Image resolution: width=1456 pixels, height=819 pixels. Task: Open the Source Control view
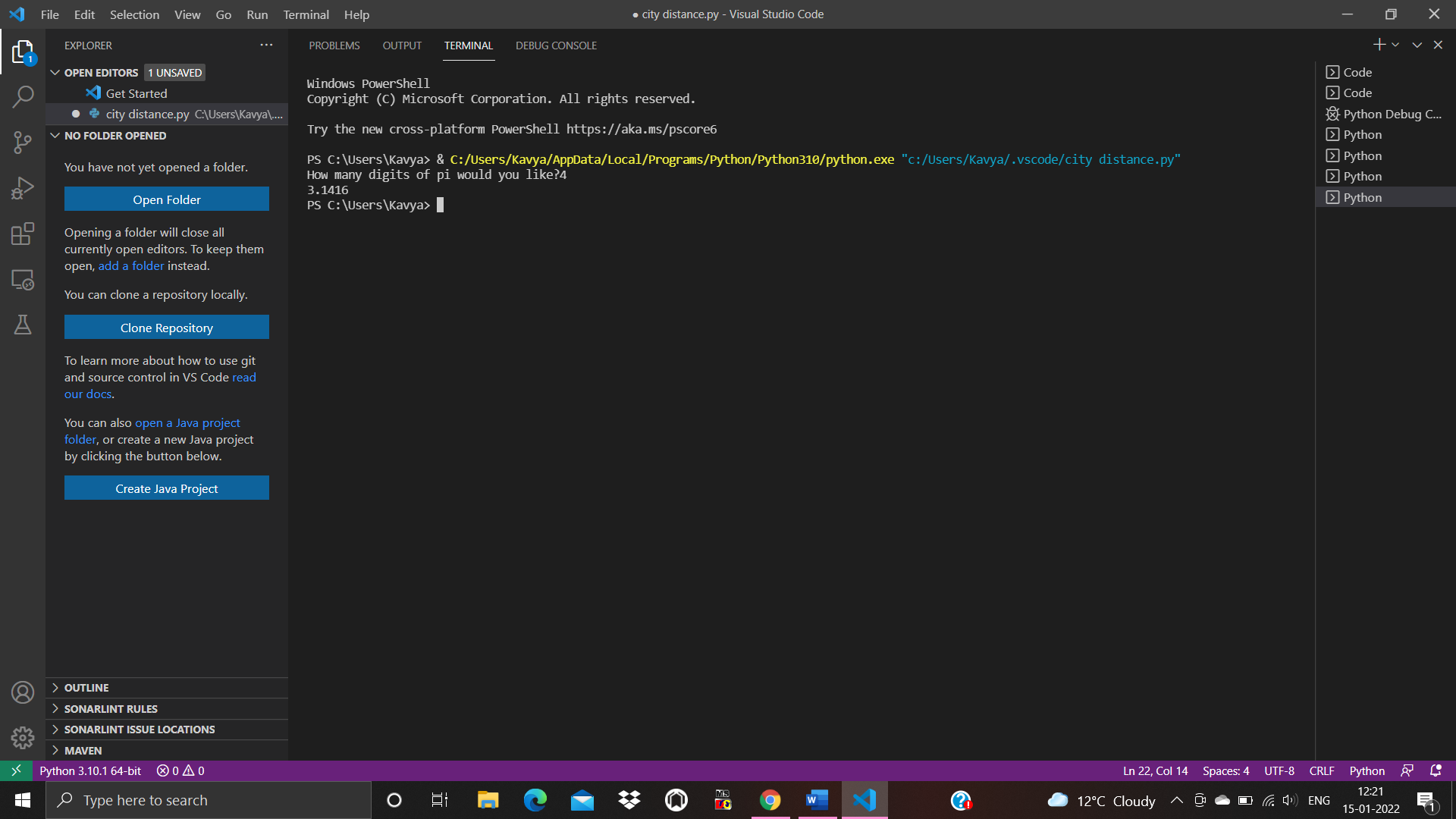click(x=23, y=143)
